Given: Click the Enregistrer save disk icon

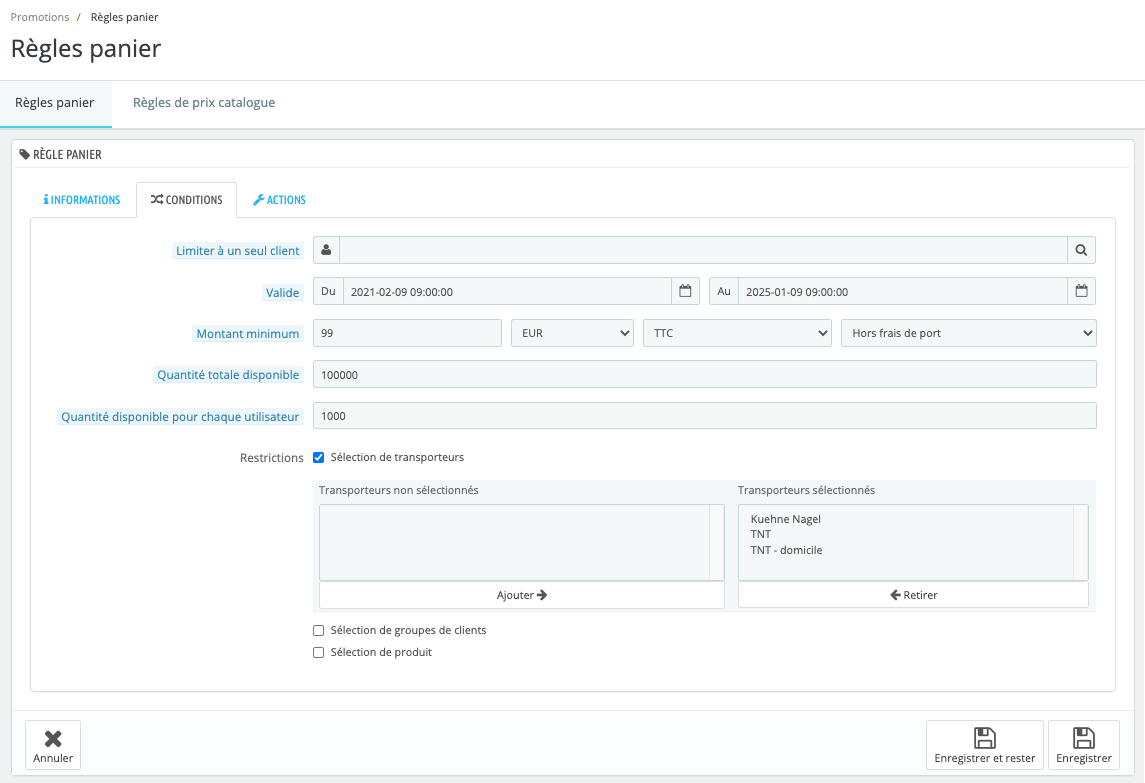Looking at the screenshot, I should pos(1084,738).
